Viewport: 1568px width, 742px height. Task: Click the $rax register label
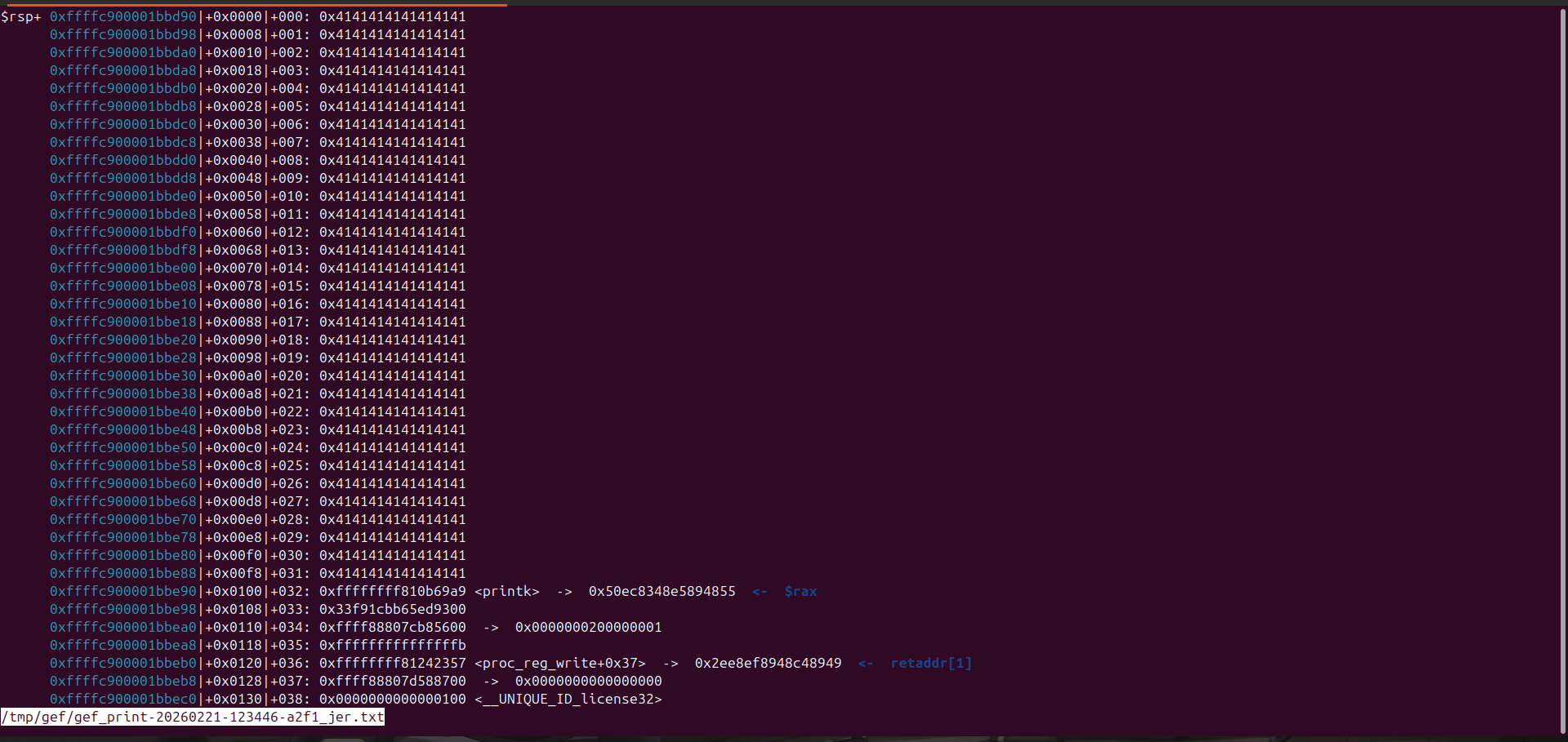800,592
